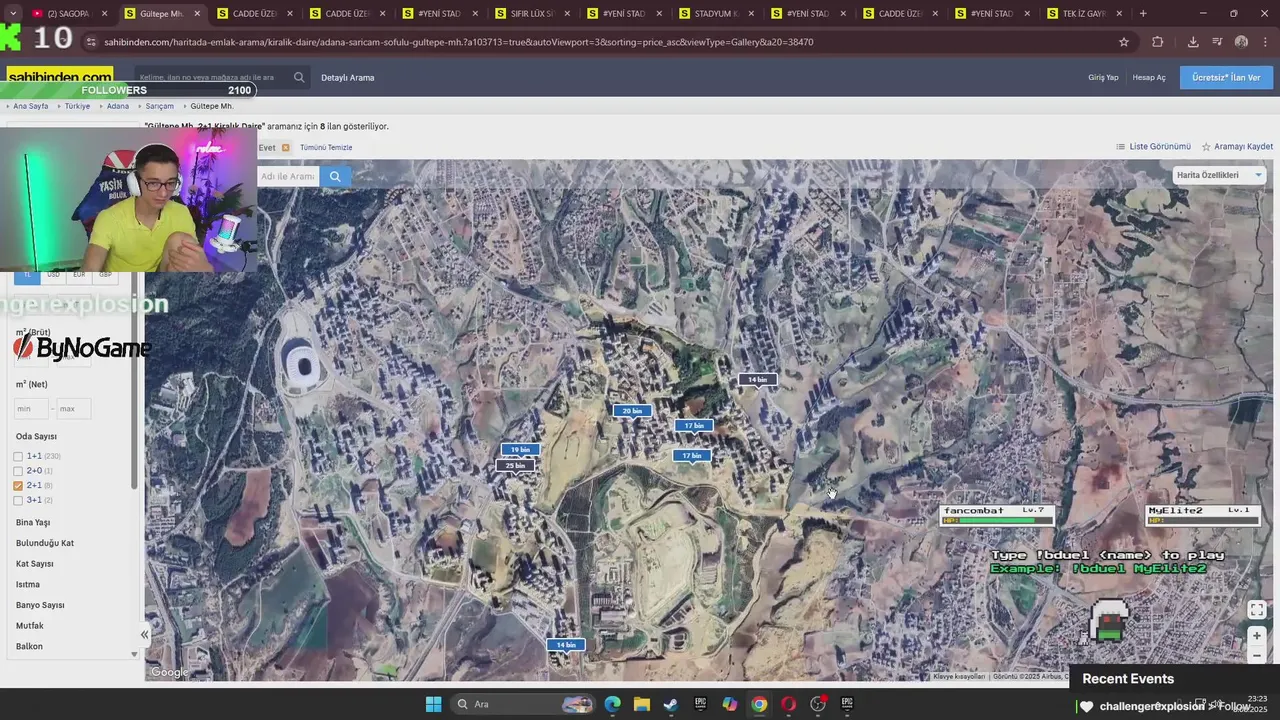Go to Sarıçam breadcrumb

click(x=160, y=106)
